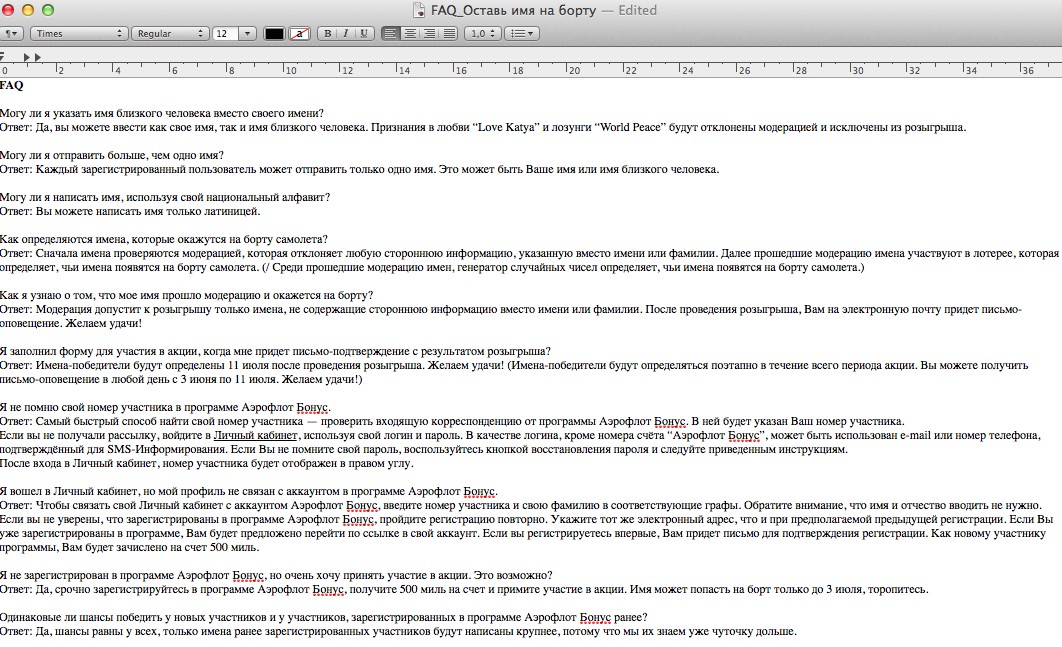Image resolution: width=1062 pixels, height=647 pixels.
Task: Open the black text color swatch
Action: [x=274, y=33]
